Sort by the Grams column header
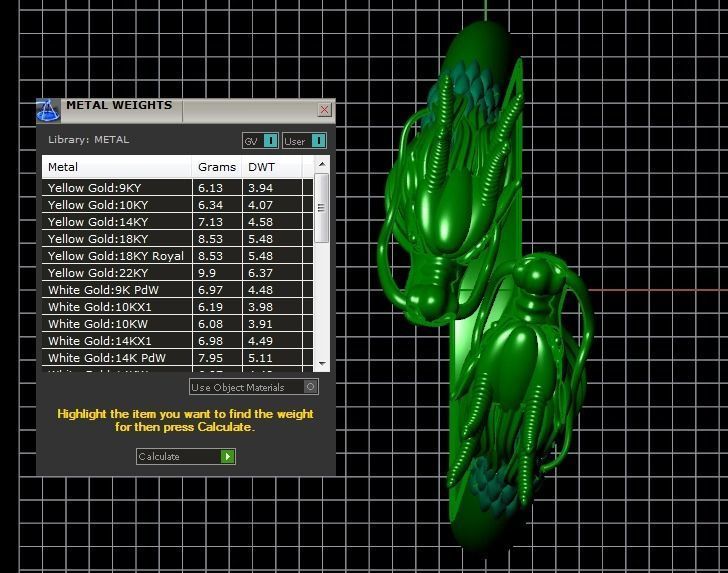This screenshot has width=728, height=573. [217, 167]
